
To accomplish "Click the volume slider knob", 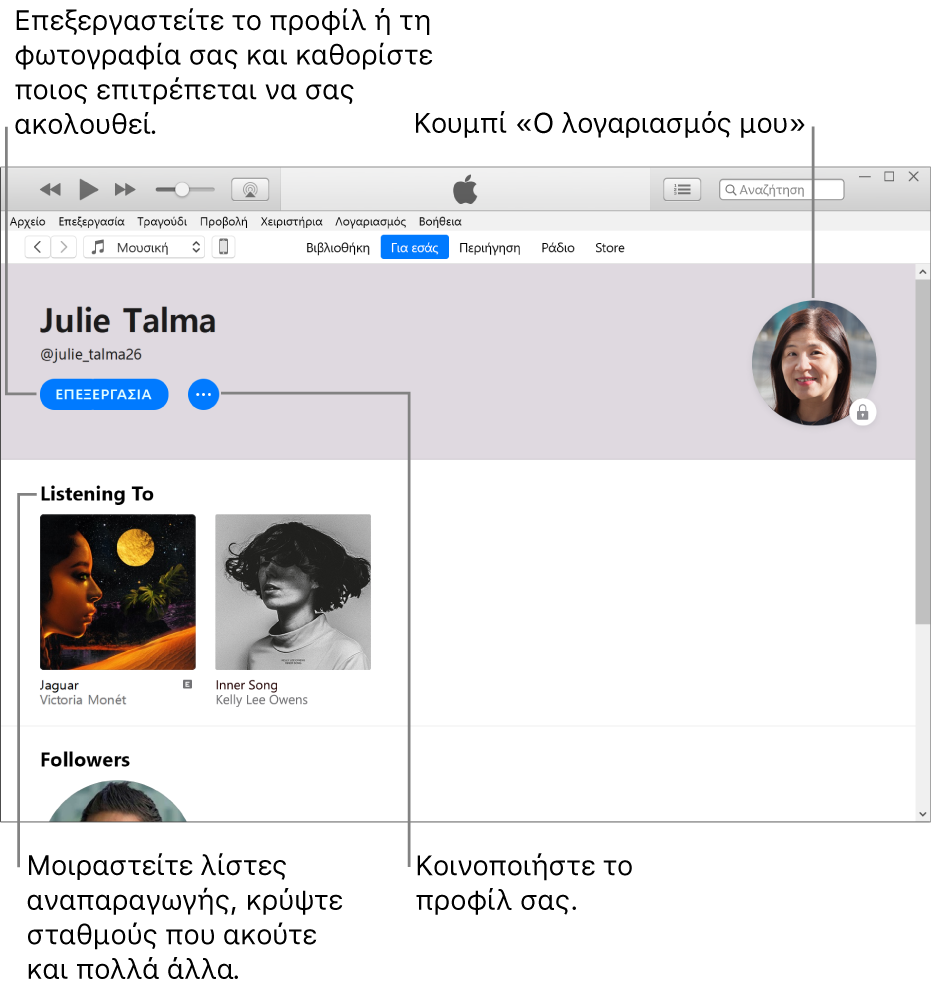I will [x=182, y=189].
